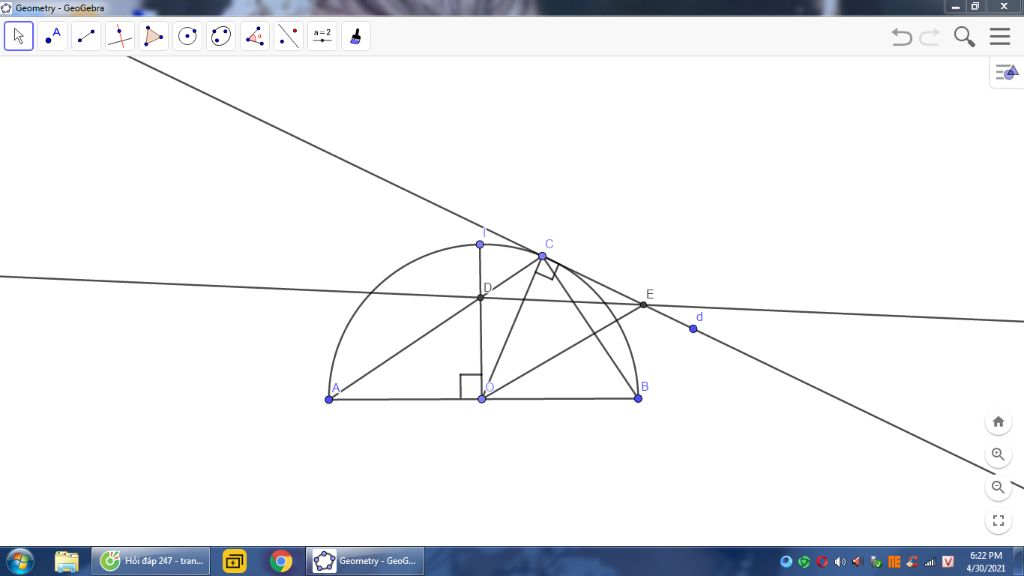Click the Opera tray icon
Screen dimensions: 1024x576
(x=822, y=562)
